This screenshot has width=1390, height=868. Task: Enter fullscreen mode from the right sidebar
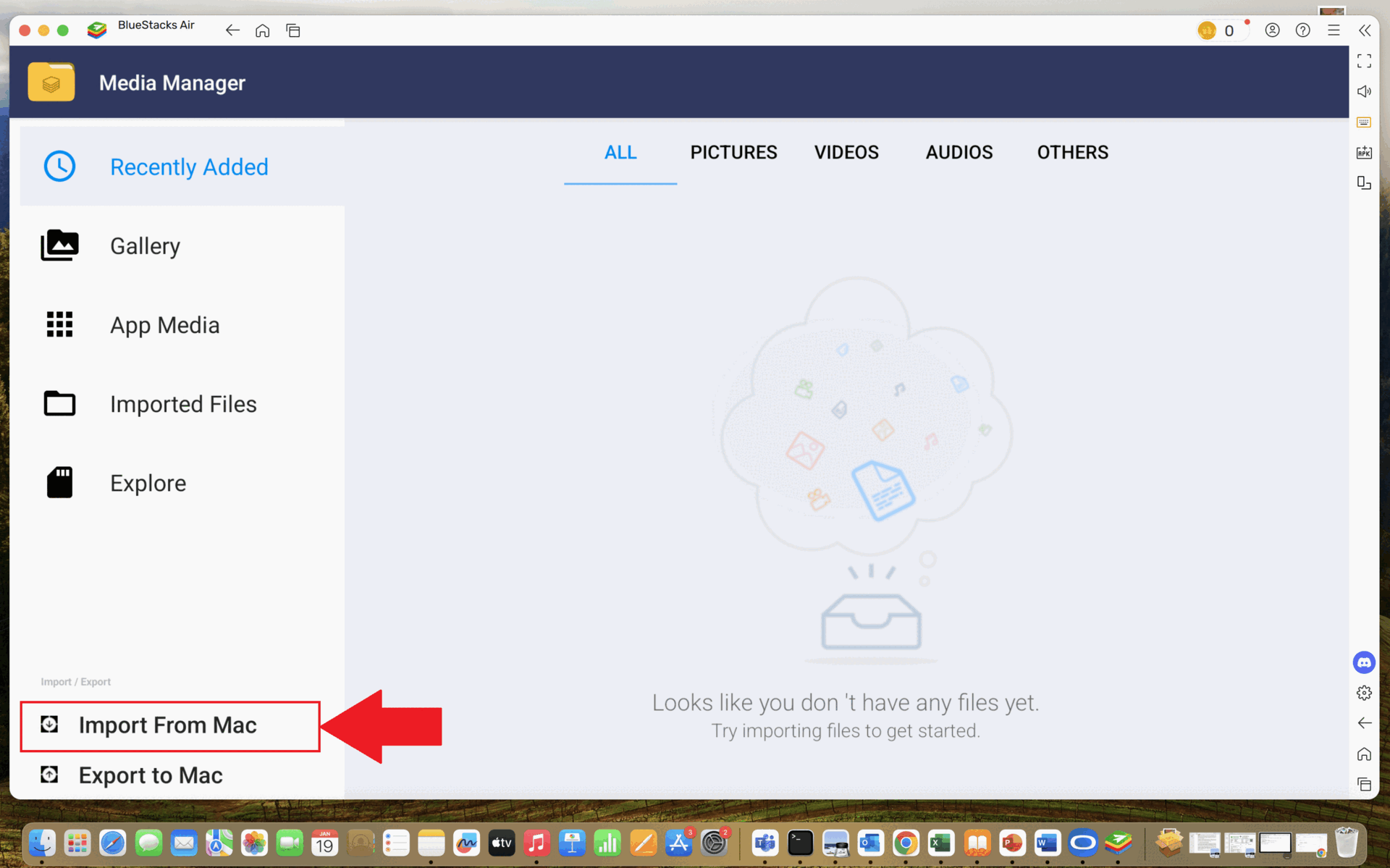pos(1365,61)
